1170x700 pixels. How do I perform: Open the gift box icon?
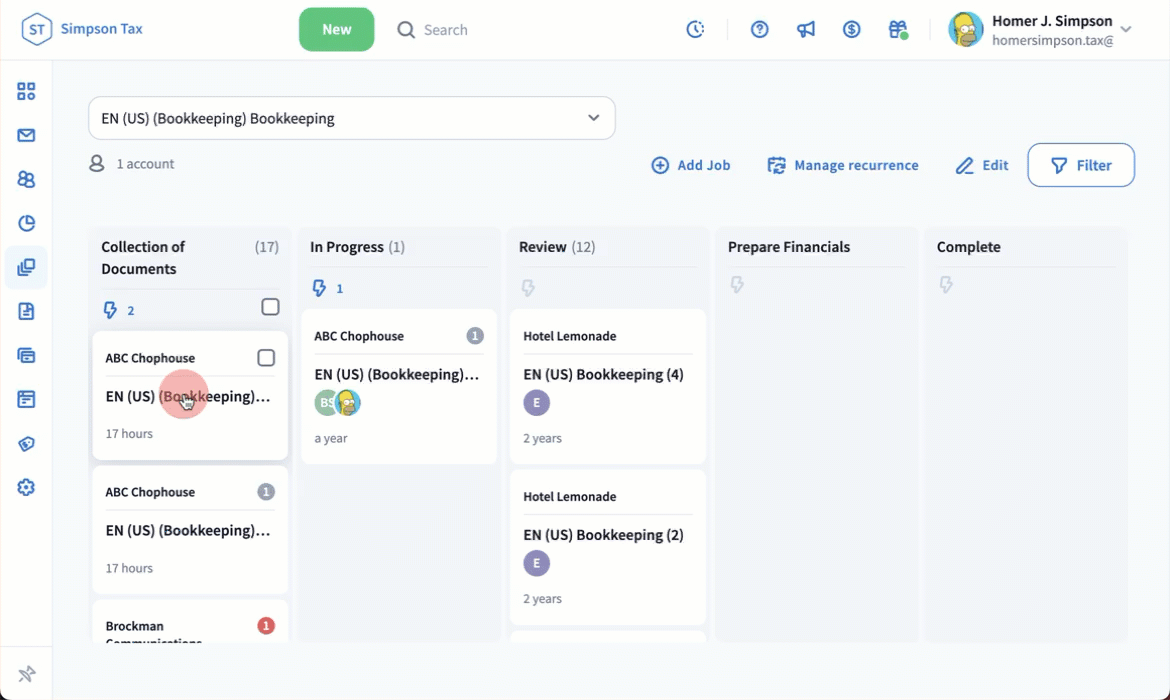point(897,30)
